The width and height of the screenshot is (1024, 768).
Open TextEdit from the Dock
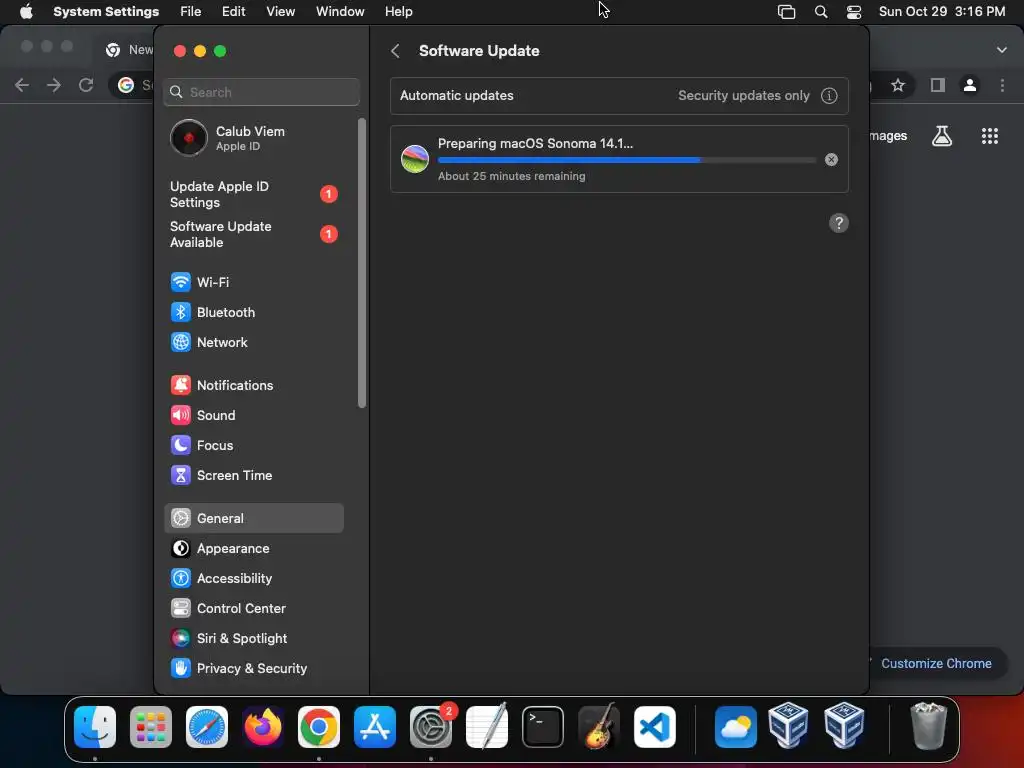487,727
